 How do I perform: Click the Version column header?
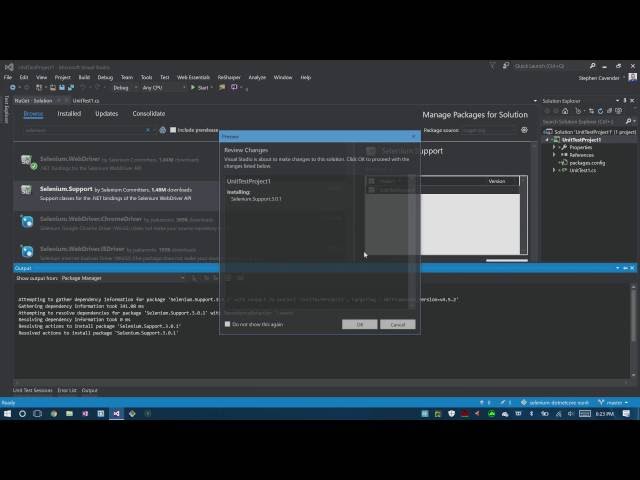click(497, 181)
